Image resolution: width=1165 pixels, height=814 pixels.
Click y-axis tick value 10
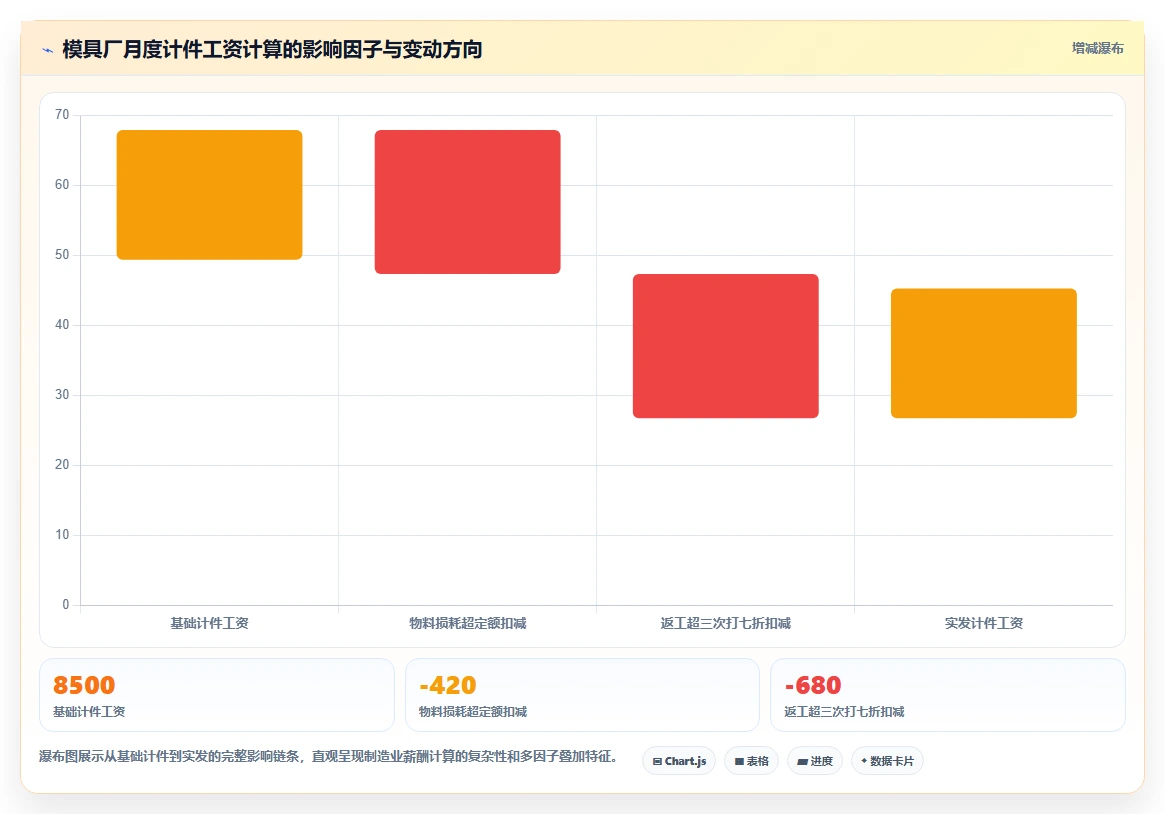pos(62,535)
